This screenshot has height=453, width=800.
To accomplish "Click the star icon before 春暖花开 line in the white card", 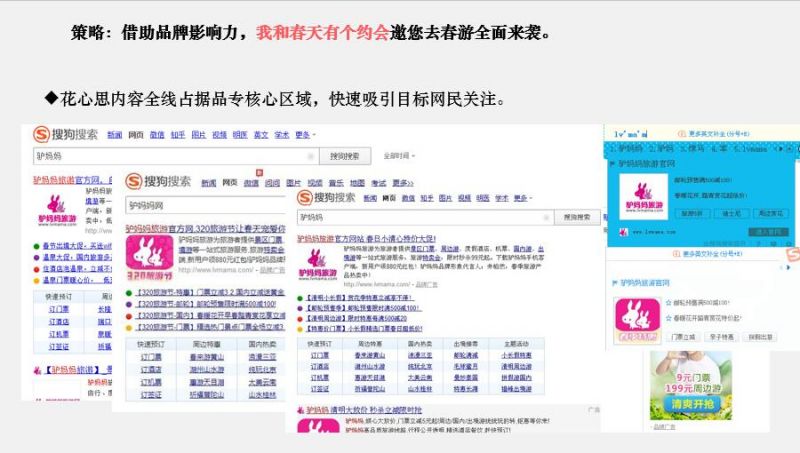I will tap(669, 318).
